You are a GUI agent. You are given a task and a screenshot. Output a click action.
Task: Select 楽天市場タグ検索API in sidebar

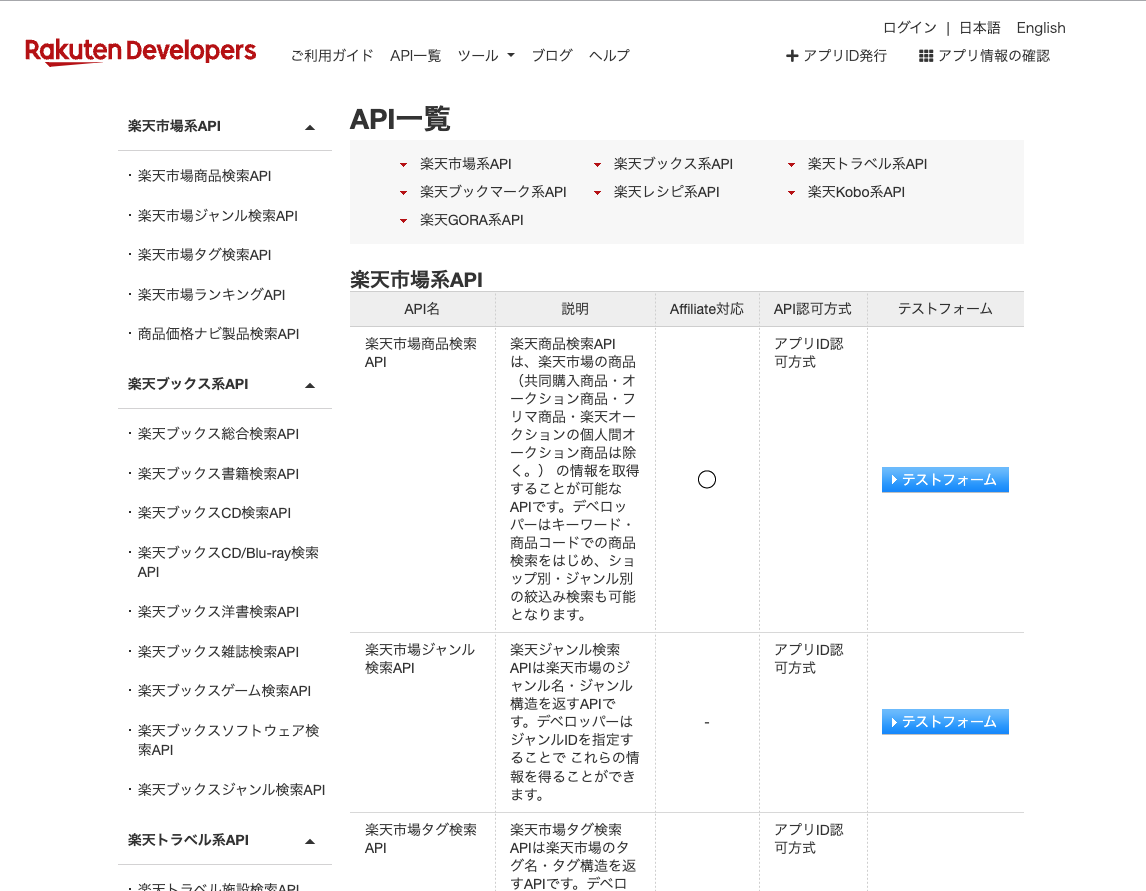point(205,255)
